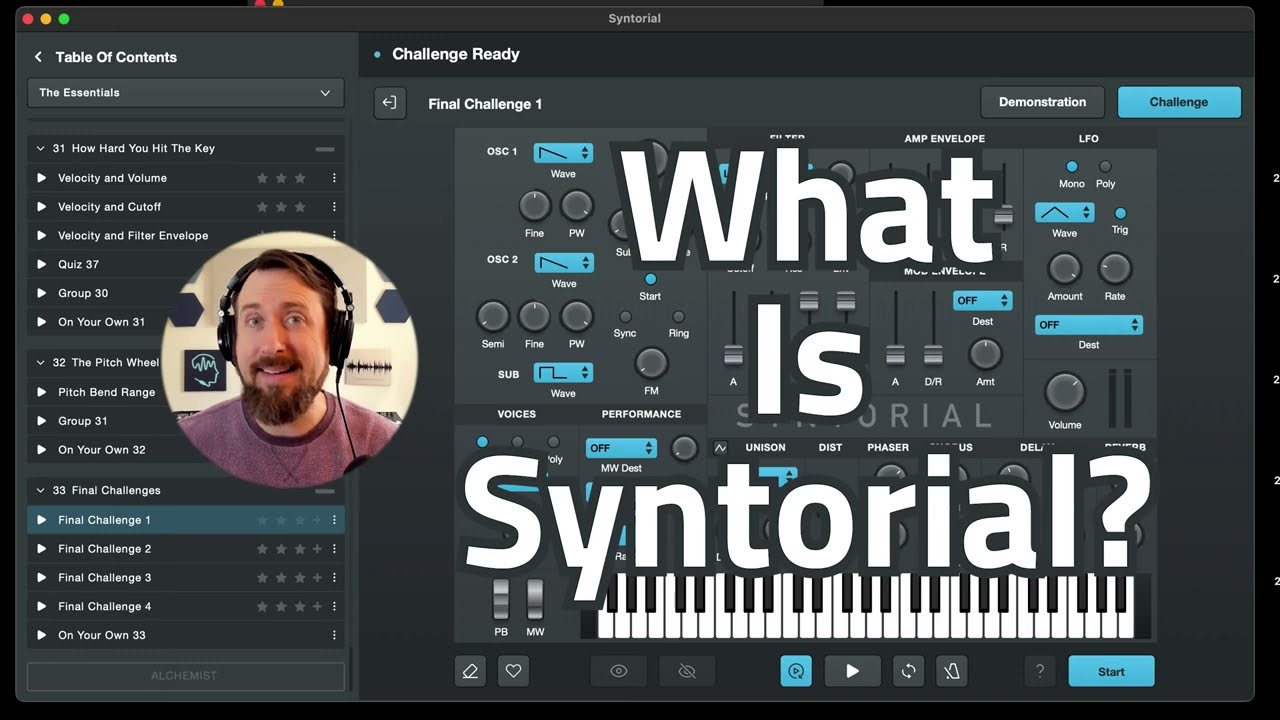
Task: Open help with the question mark icon
Action: [1040, 671]
